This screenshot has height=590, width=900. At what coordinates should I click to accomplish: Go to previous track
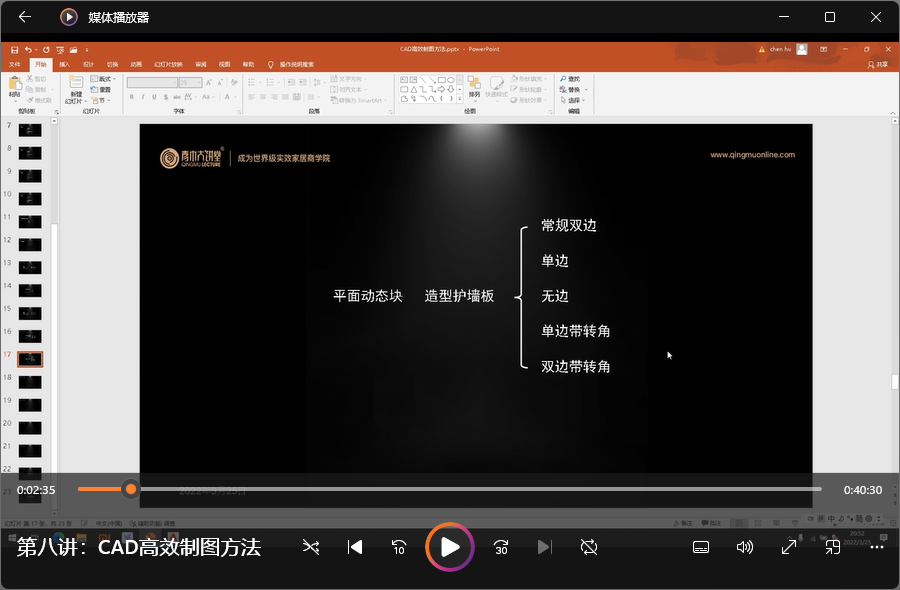click(x=355, y=547)
